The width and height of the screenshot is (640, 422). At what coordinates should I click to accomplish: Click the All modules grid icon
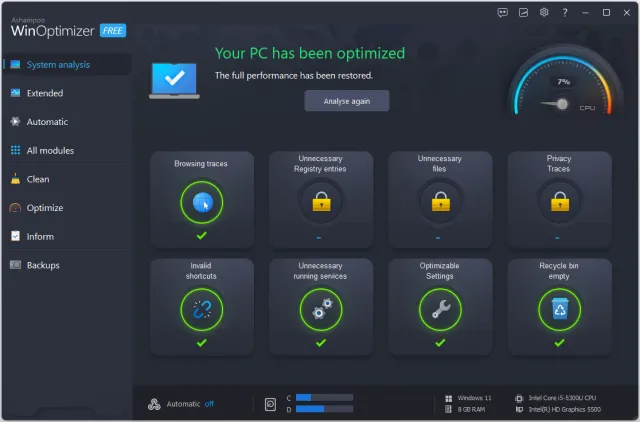point(16,150)
